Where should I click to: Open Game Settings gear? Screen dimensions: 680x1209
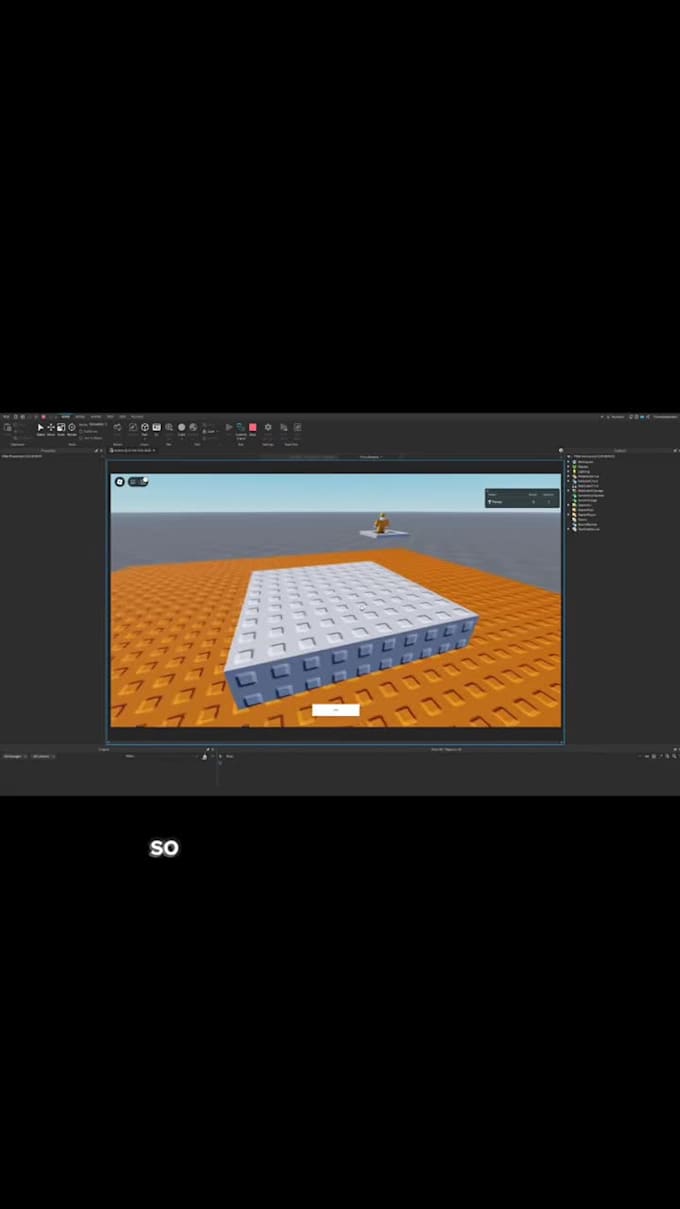(268, 428)
